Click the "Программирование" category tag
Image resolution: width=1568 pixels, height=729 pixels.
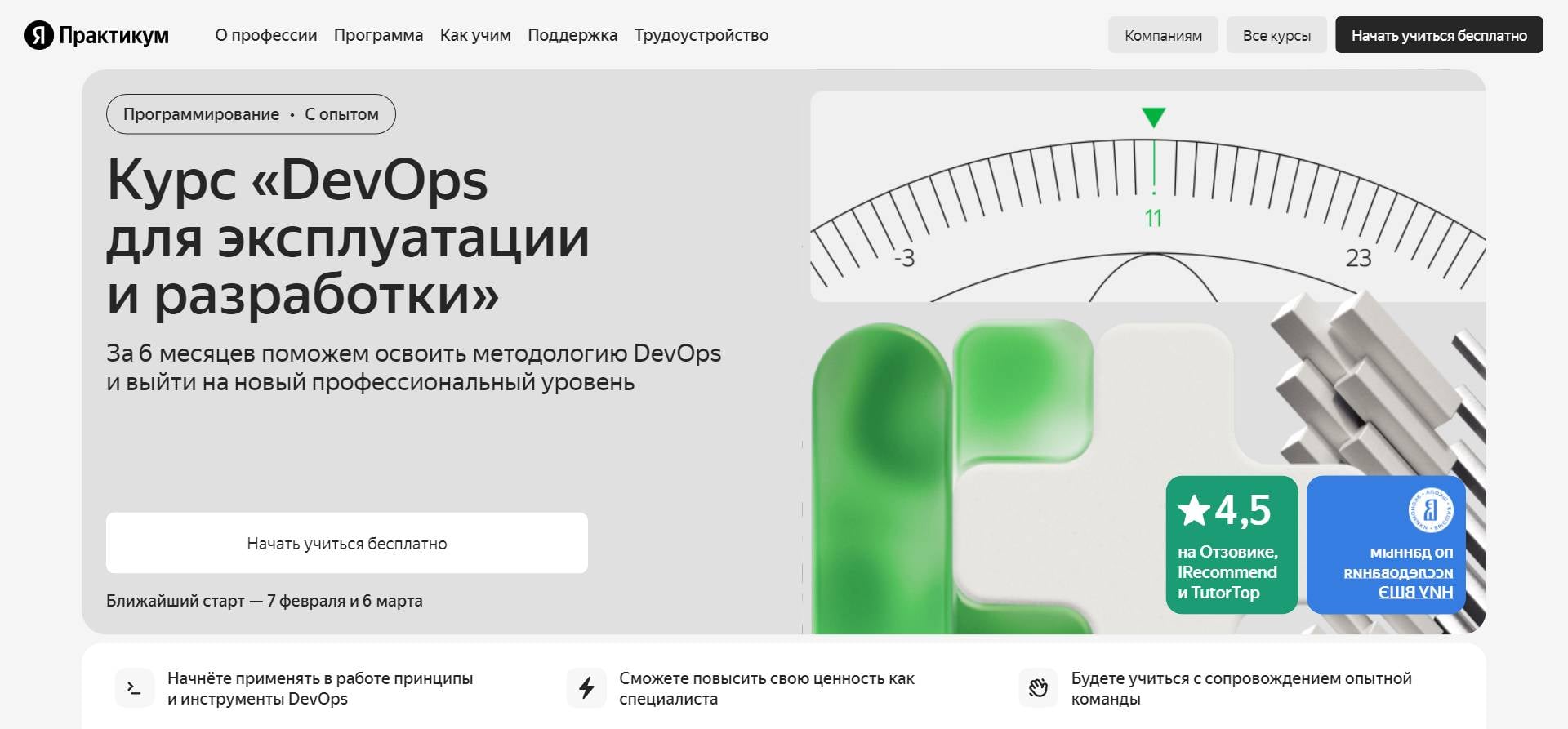201,114
